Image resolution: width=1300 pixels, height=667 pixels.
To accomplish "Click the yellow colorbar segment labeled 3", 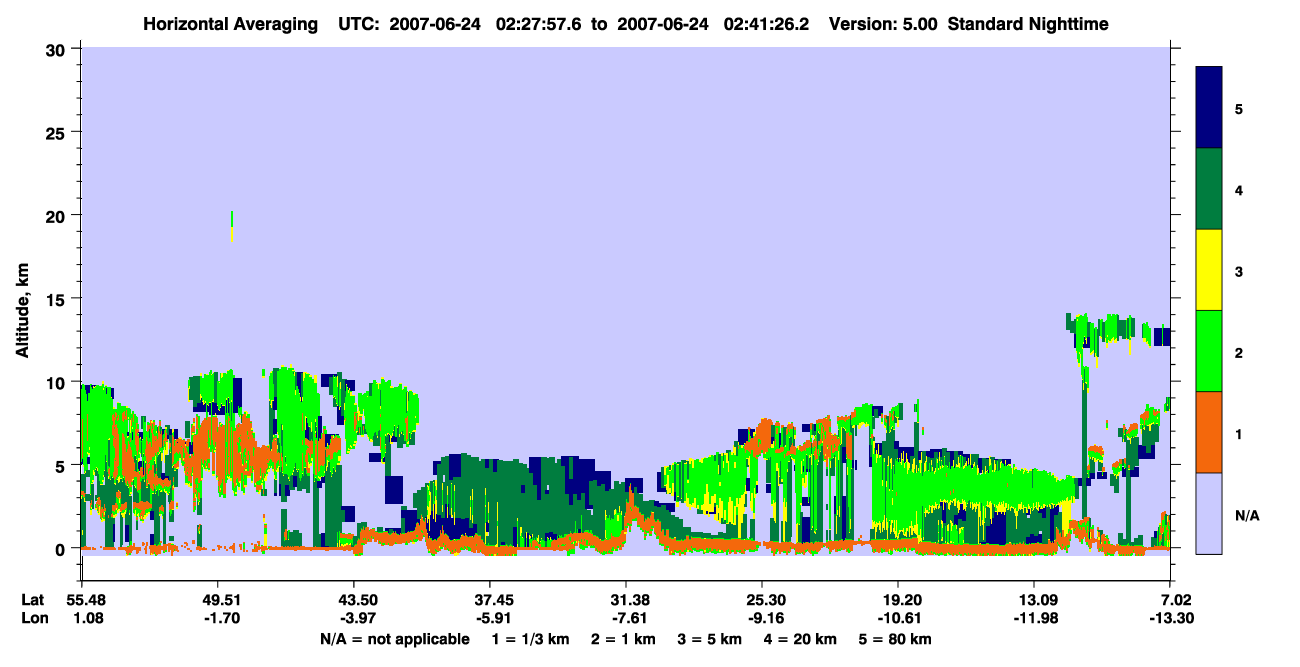I will click(1209, 270).
